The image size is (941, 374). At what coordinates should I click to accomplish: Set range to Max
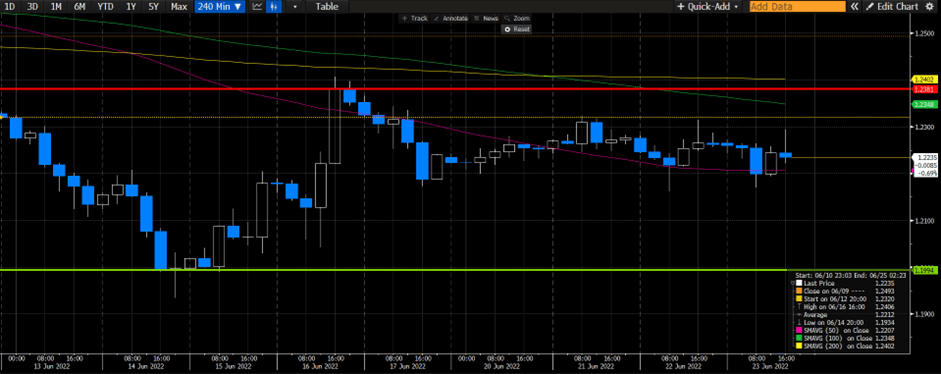point(178,7)
